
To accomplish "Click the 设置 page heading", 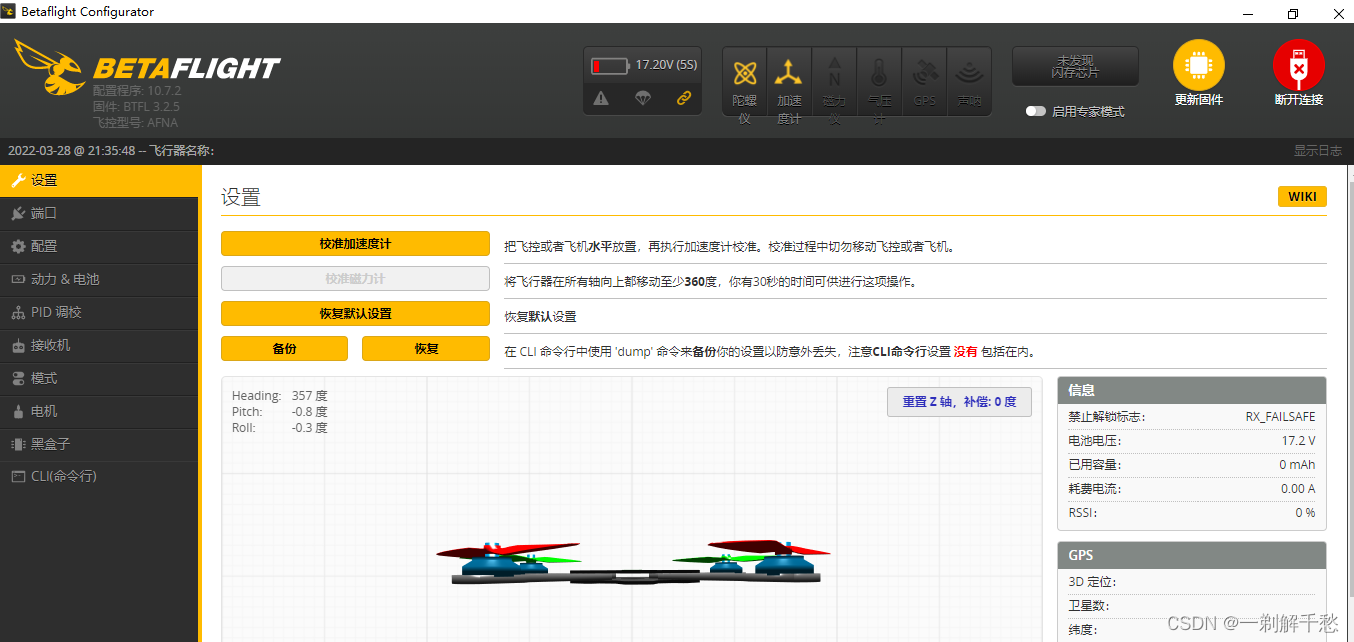I will (241, 197).
